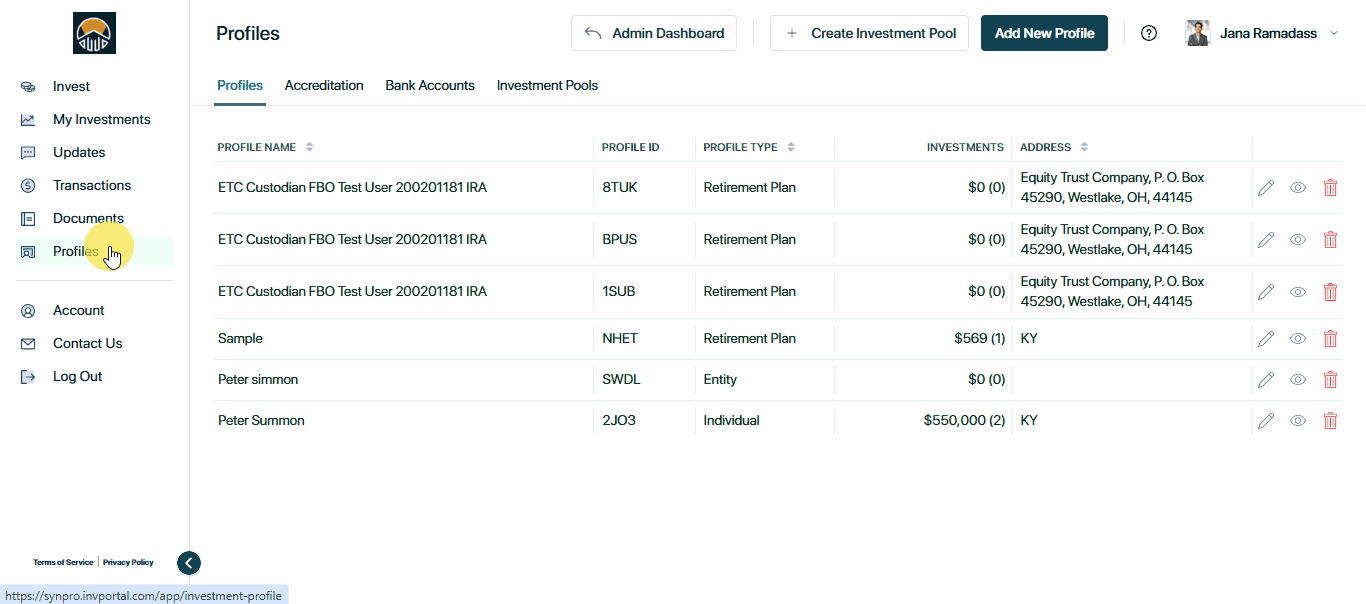Edit the profile with ID 8TUK
Viewport: 1366px width, 604px height.
point(1266,188)
